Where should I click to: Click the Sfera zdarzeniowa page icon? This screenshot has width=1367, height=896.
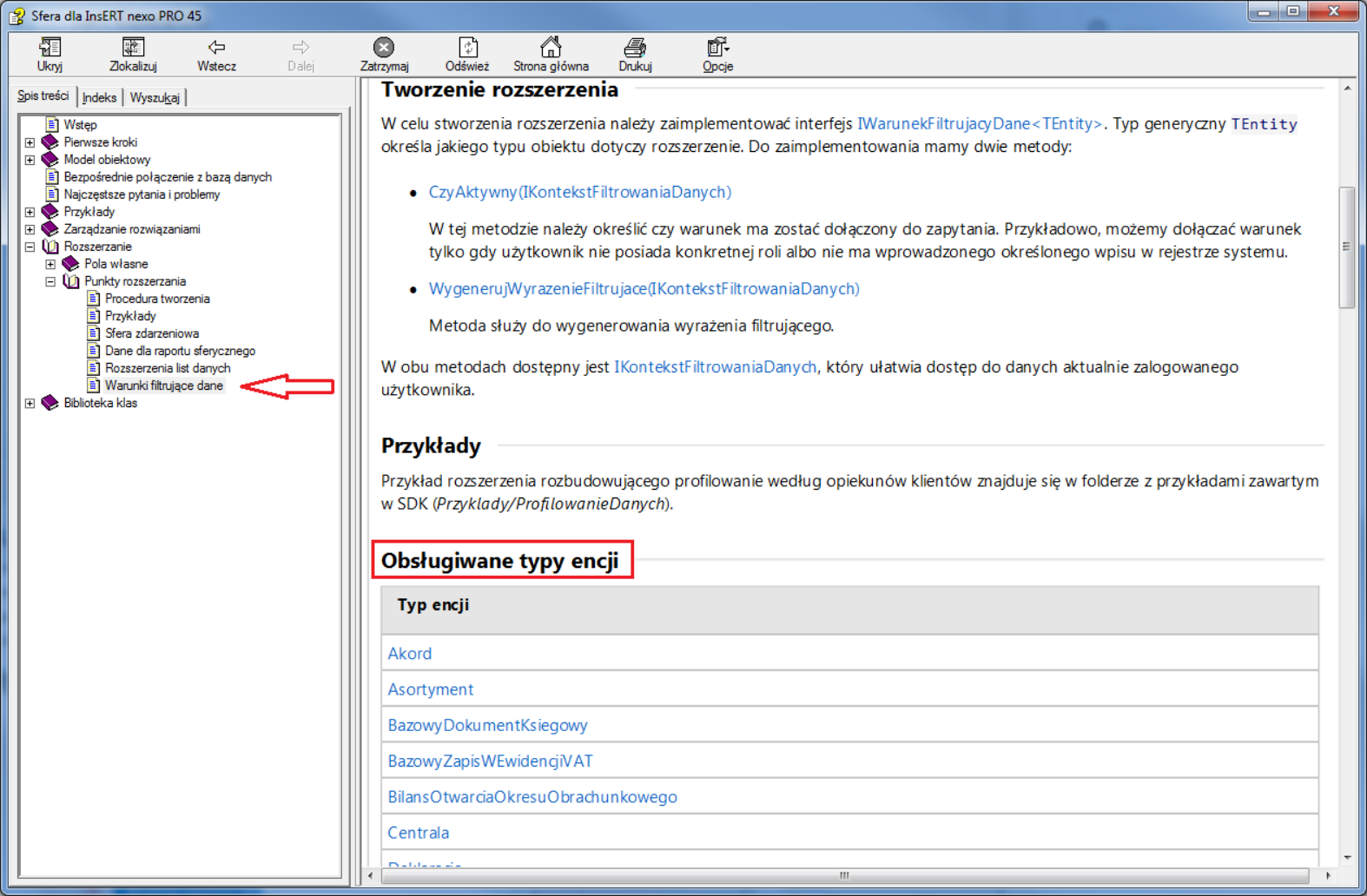click(94, 333)
